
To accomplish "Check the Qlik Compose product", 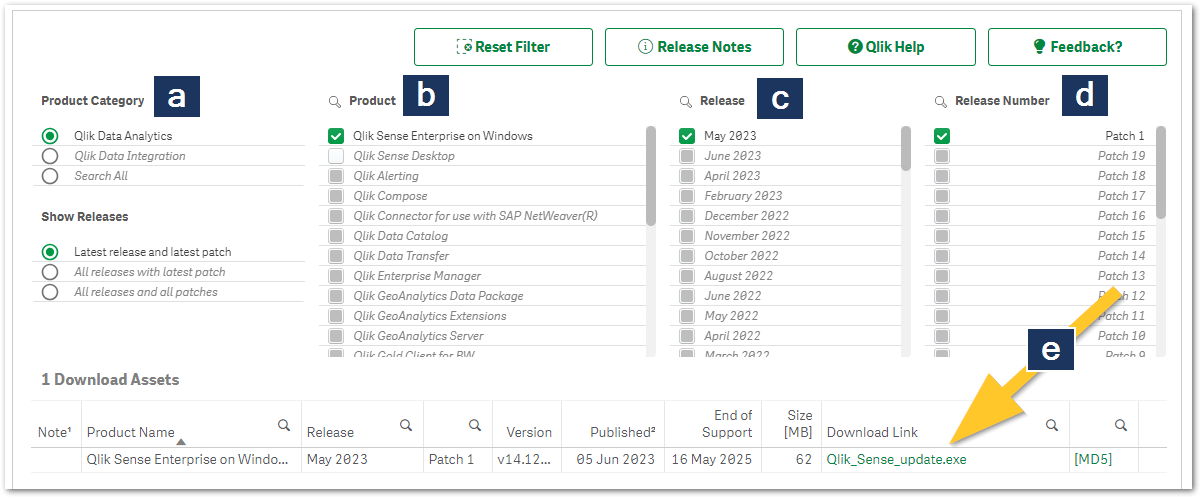I will (336, 196).
